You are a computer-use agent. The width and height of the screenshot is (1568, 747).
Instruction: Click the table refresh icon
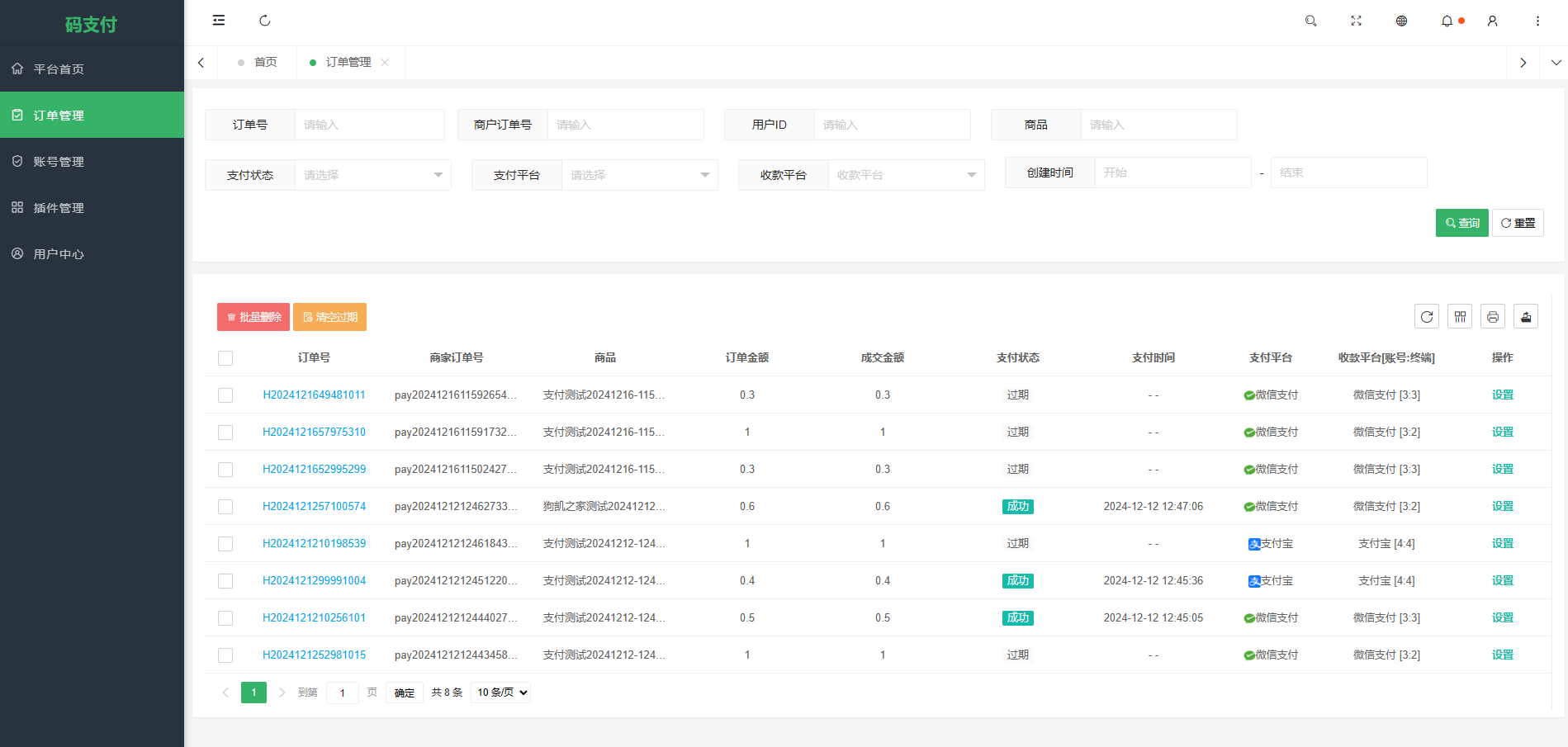1427,317
